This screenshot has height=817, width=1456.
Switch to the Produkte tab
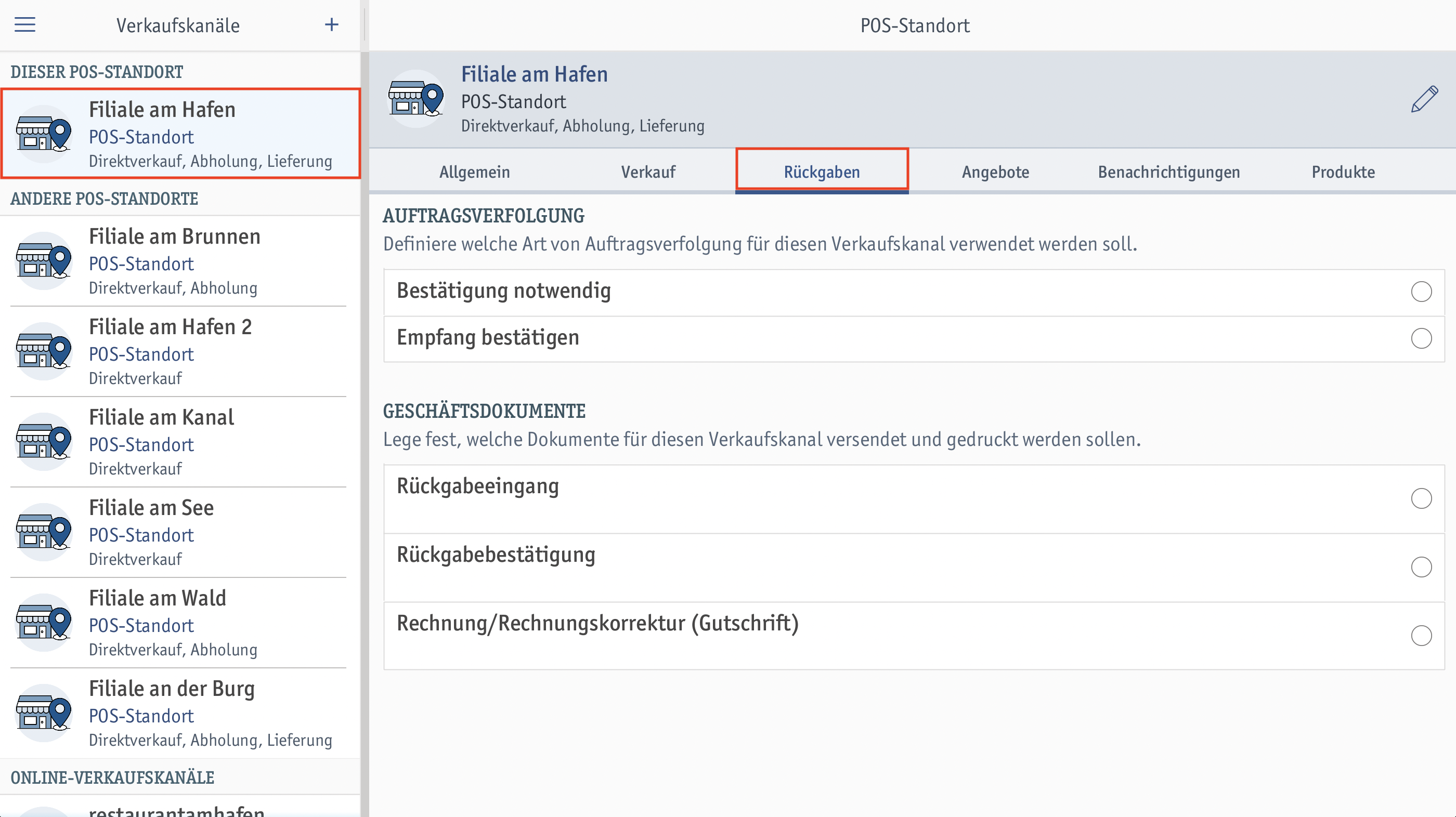1343,172
